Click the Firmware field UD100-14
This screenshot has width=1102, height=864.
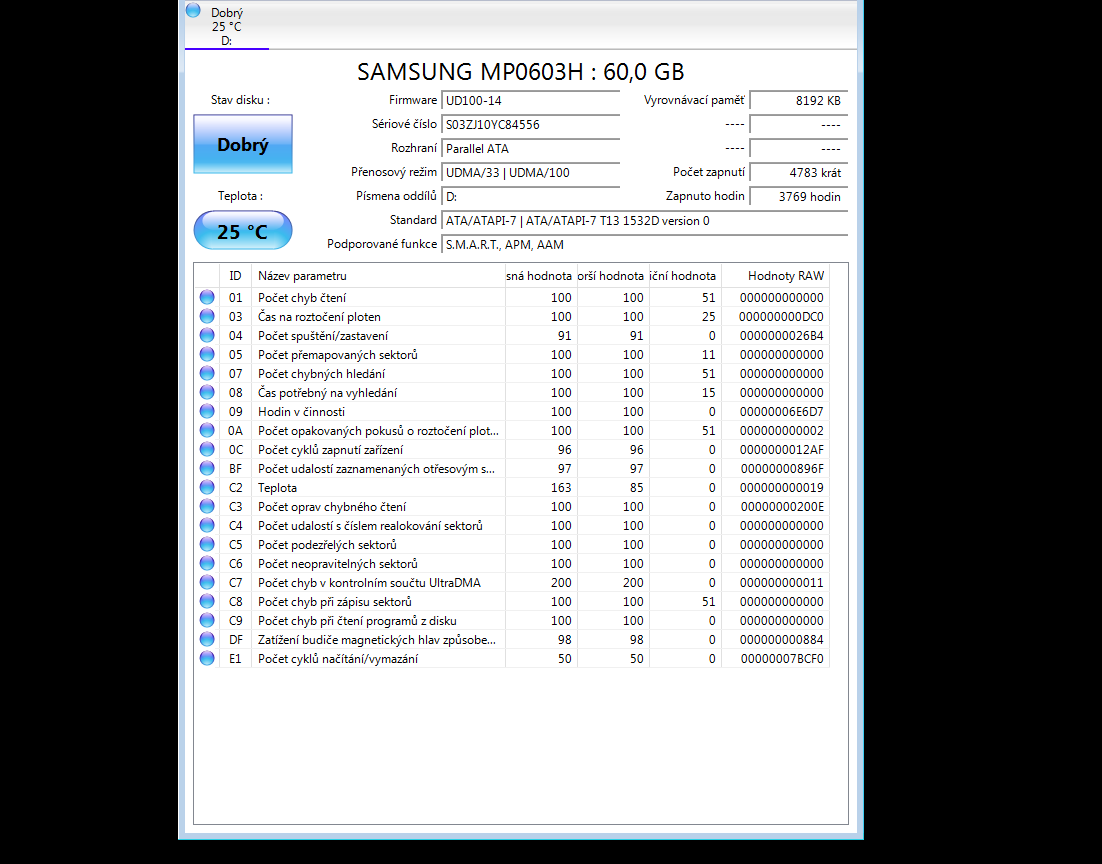(x=531, y=101)
